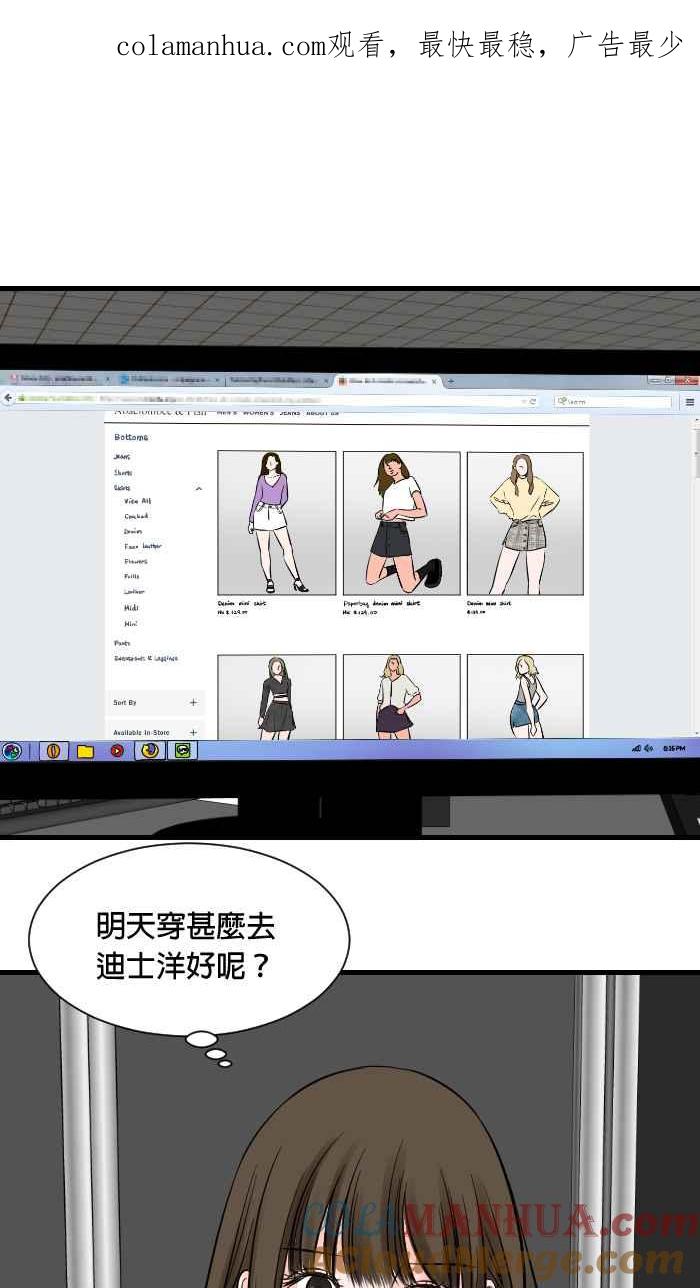Select Jeans in the Bottoms sidebar

(122, 457)
